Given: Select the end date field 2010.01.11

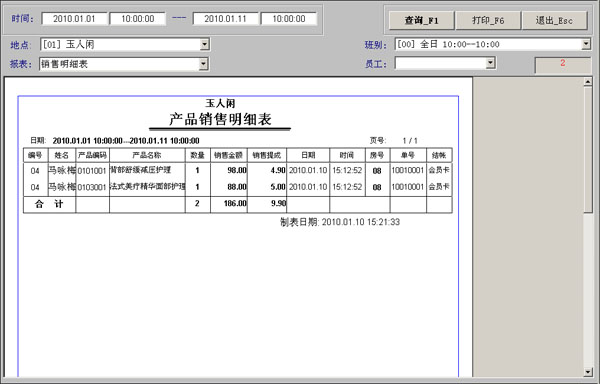Looking at the screenshot, I should coord(225,19).
